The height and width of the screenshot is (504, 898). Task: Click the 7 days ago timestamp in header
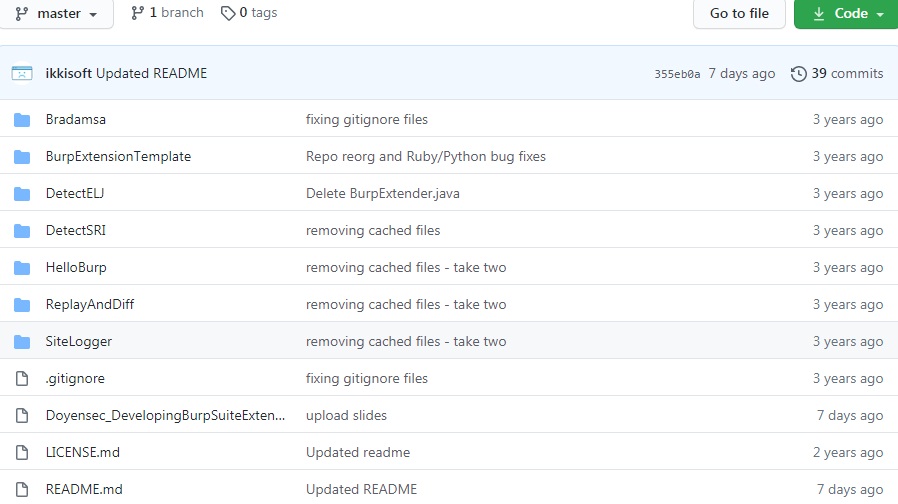pos(742,73)
